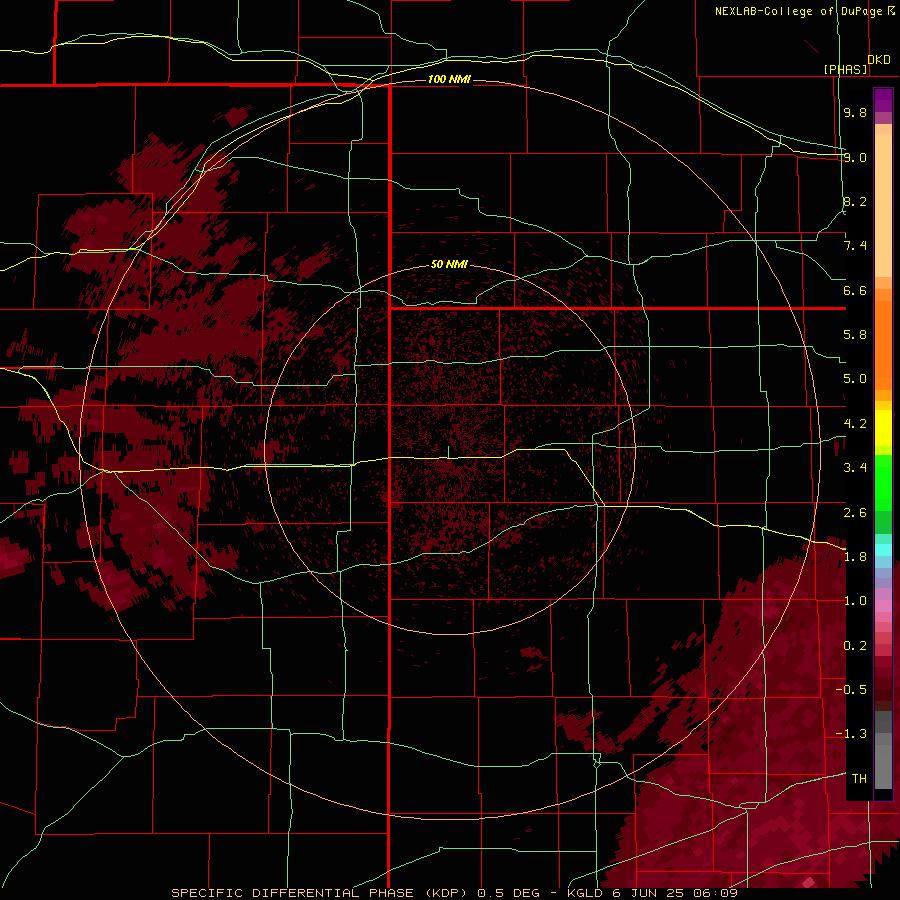Click the 8.2 value on color scale
This screenshot has width=900, height=900.
point(855,201)
